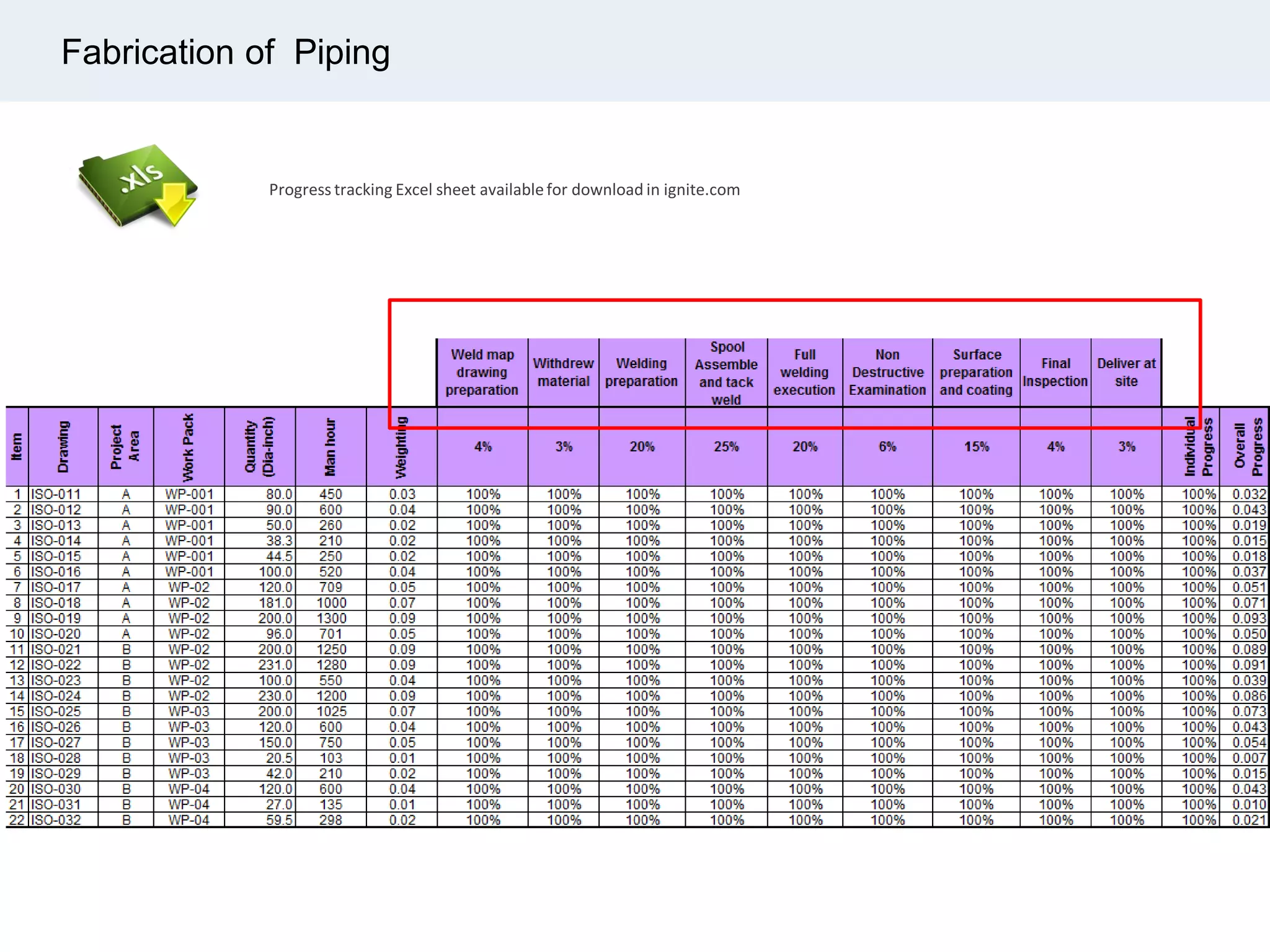The width and height of the screenshot is (1270, 952).
Task: Select drawing cell ISO-012
Action: tap(63, 510)
